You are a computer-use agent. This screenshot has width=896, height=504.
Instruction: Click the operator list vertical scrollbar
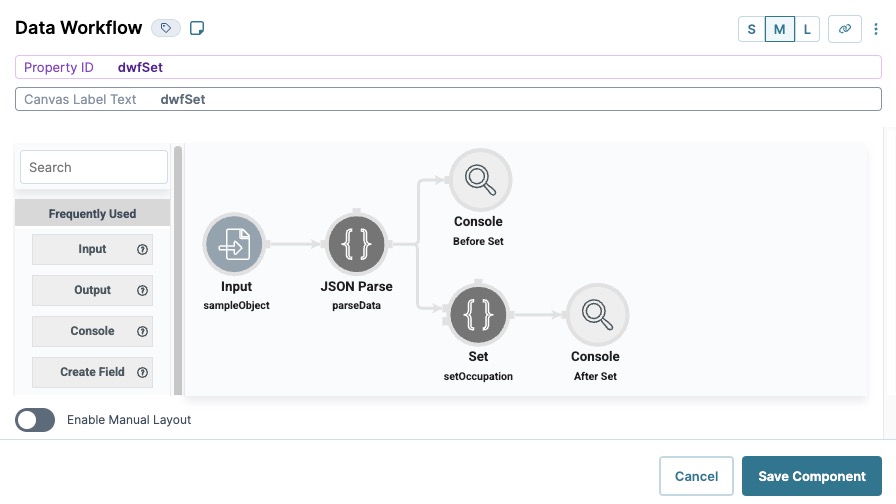pos(178,270)
